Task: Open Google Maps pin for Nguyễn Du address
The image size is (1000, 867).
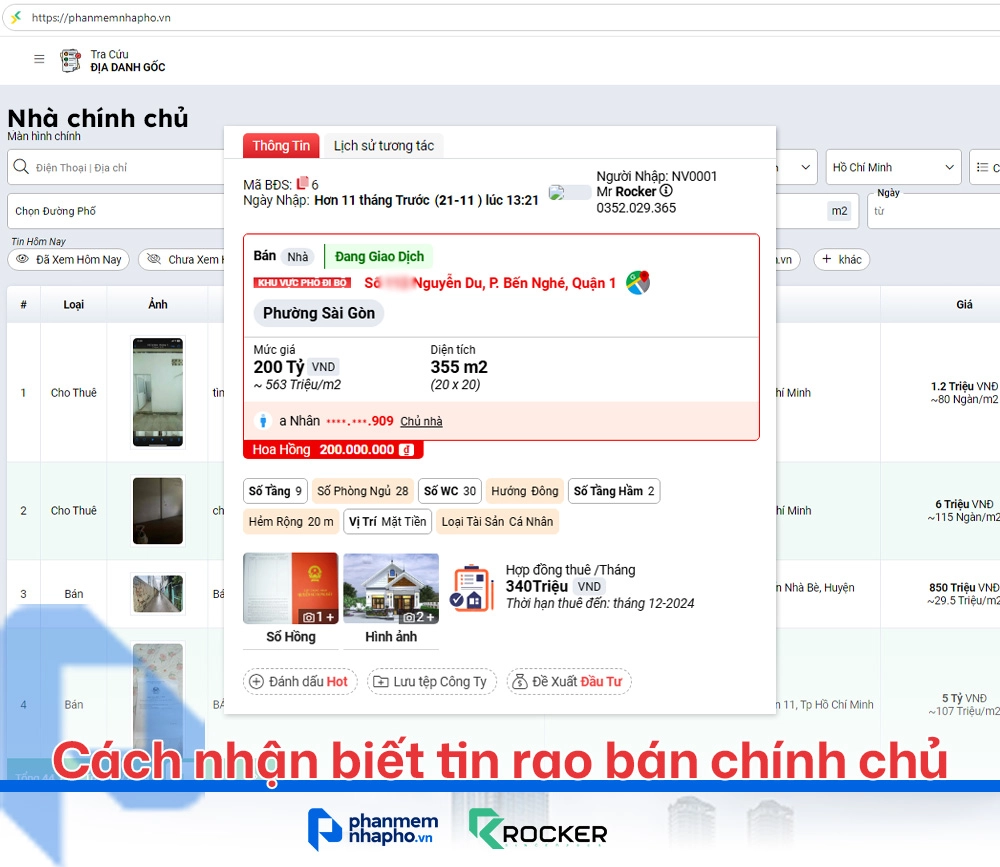Action: (637, 283)
